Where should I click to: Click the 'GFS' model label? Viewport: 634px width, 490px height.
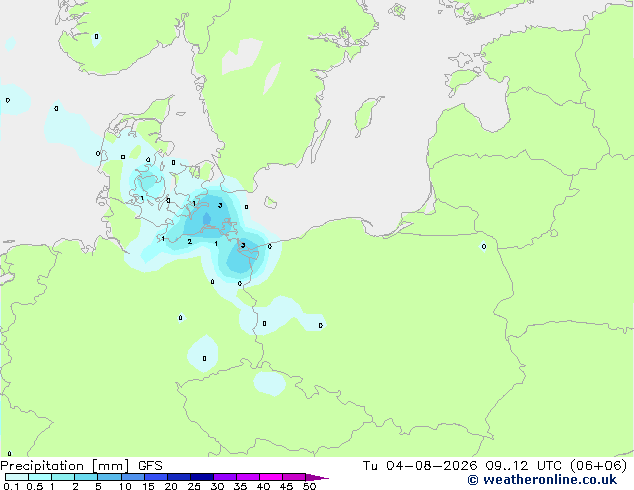[x=150, y=466]
